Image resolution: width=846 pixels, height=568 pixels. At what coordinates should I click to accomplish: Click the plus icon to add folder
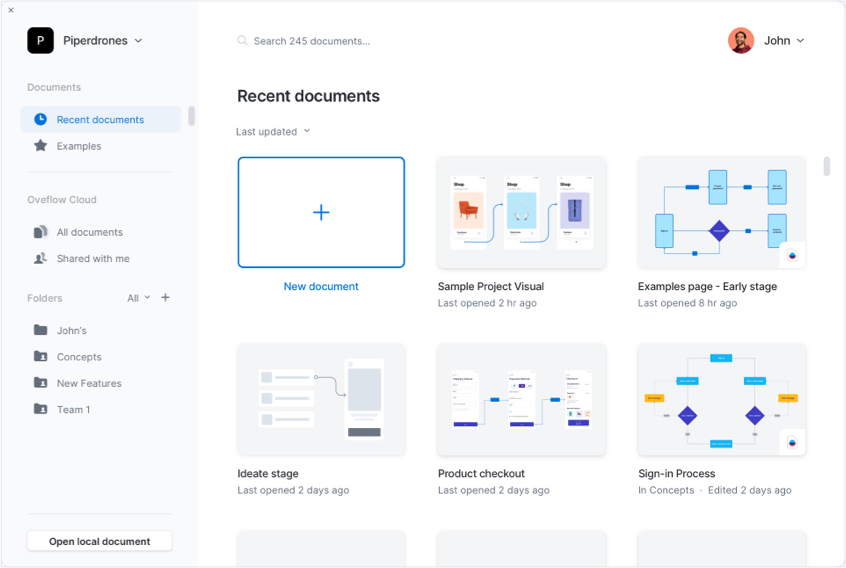pos(165,297)
